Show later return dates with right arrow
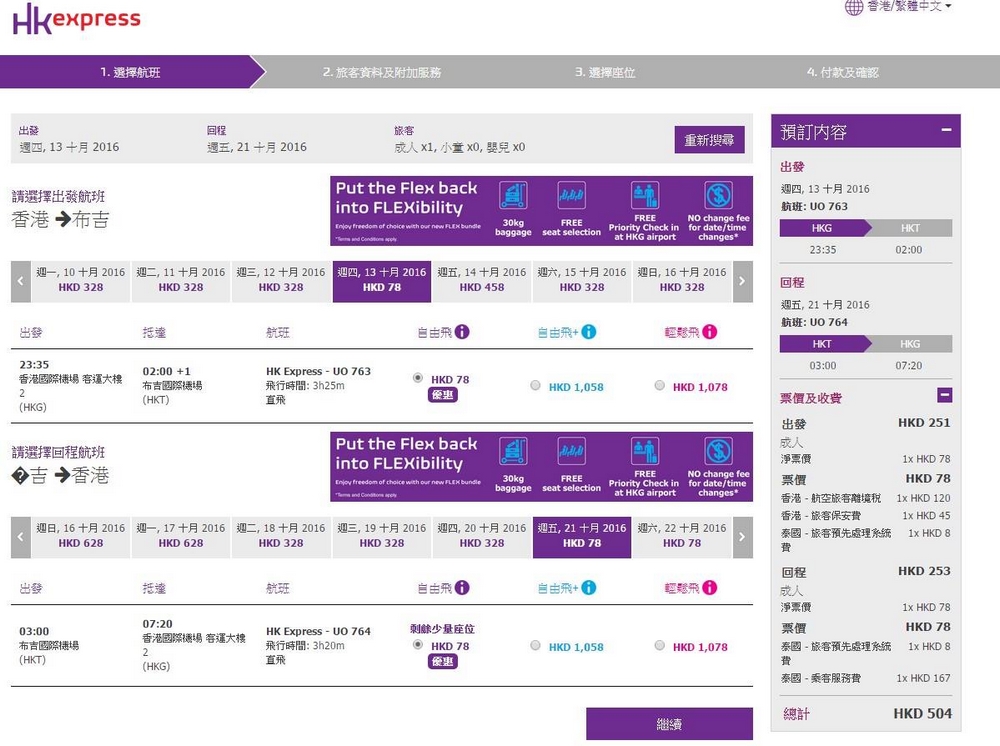Viewport: 1000px width, 746px height. (742, 537)
